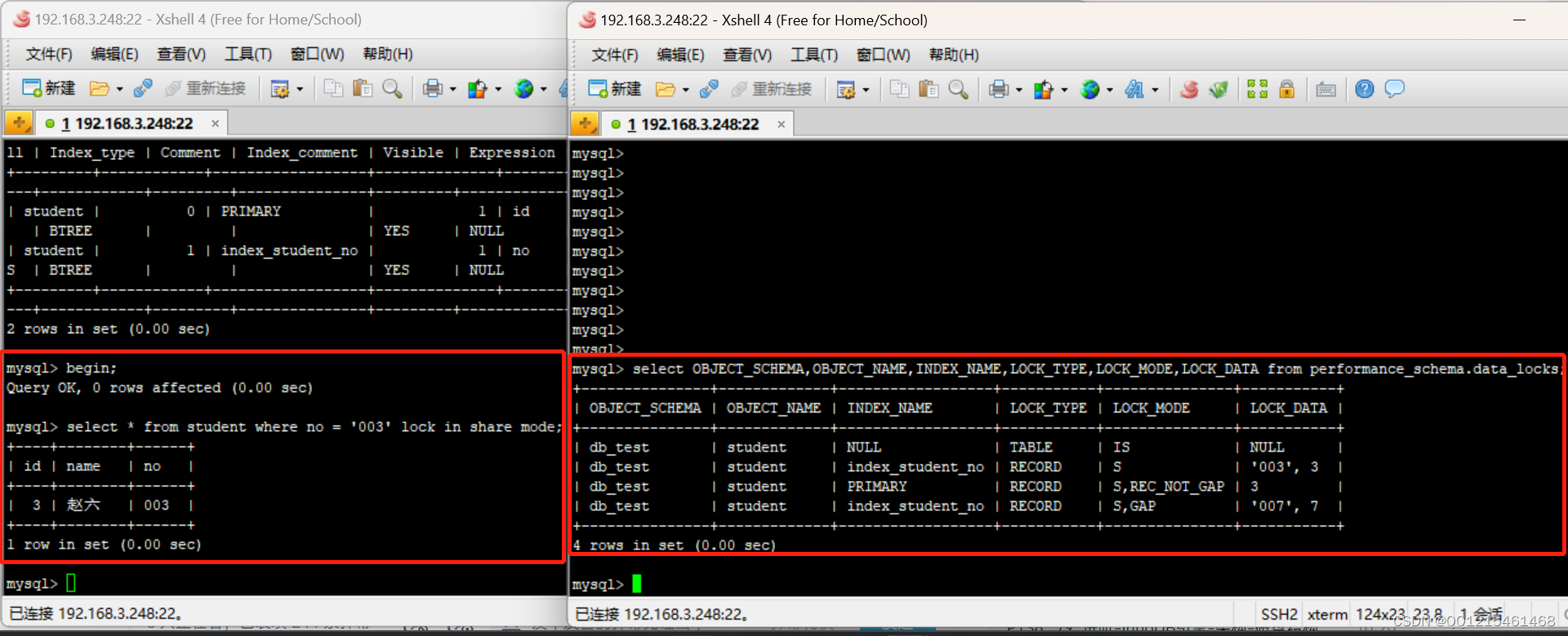This screenshot has height=636, width=1568.
Task: Open 窗口(W) menu in right window
Action: tap(883, 55)
